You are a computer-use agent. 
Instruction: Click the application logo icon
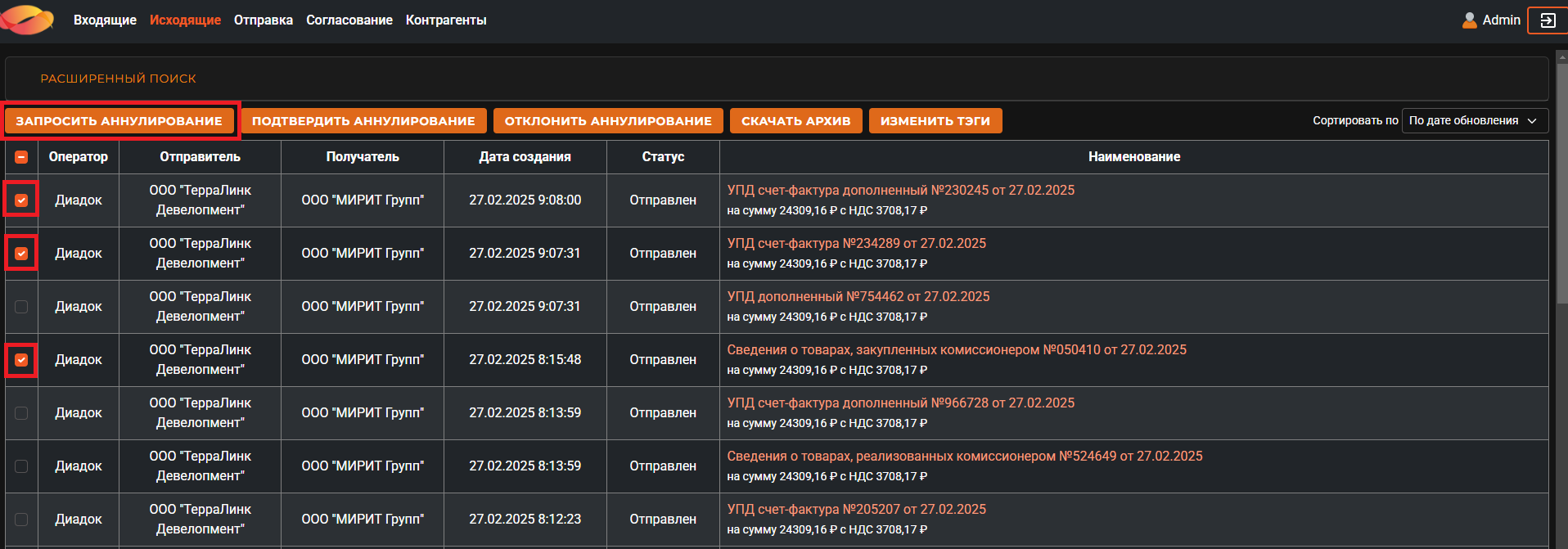(27, 20)
